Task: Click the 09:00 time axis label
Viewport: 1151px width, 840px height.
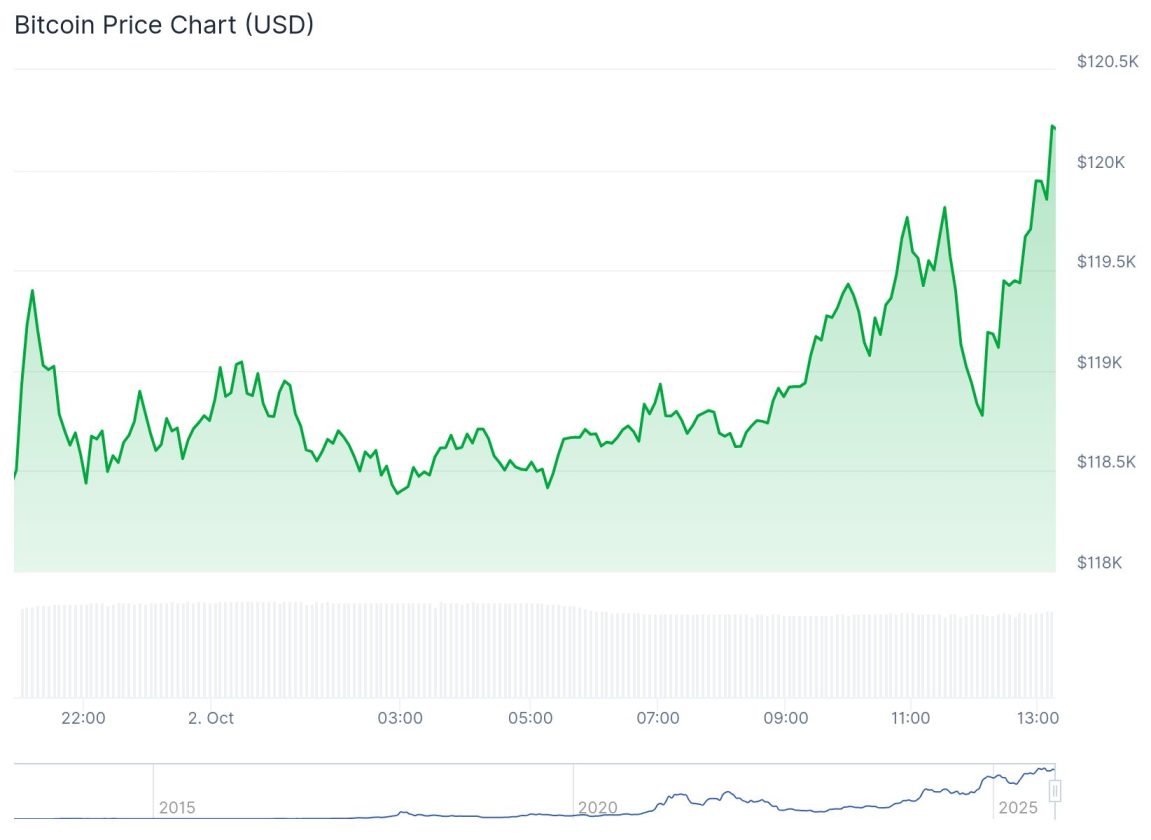Action: [786, 718]
